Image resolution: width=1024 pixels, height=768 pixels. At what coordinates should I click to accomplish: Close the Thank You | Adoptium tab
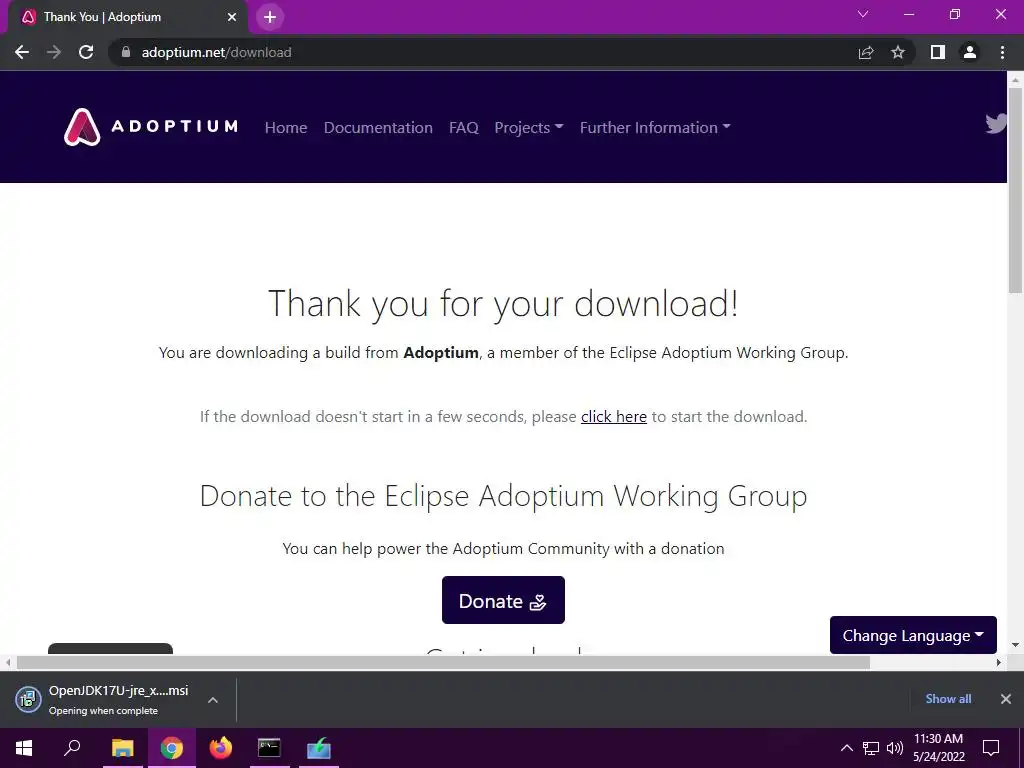coord(232,17)
